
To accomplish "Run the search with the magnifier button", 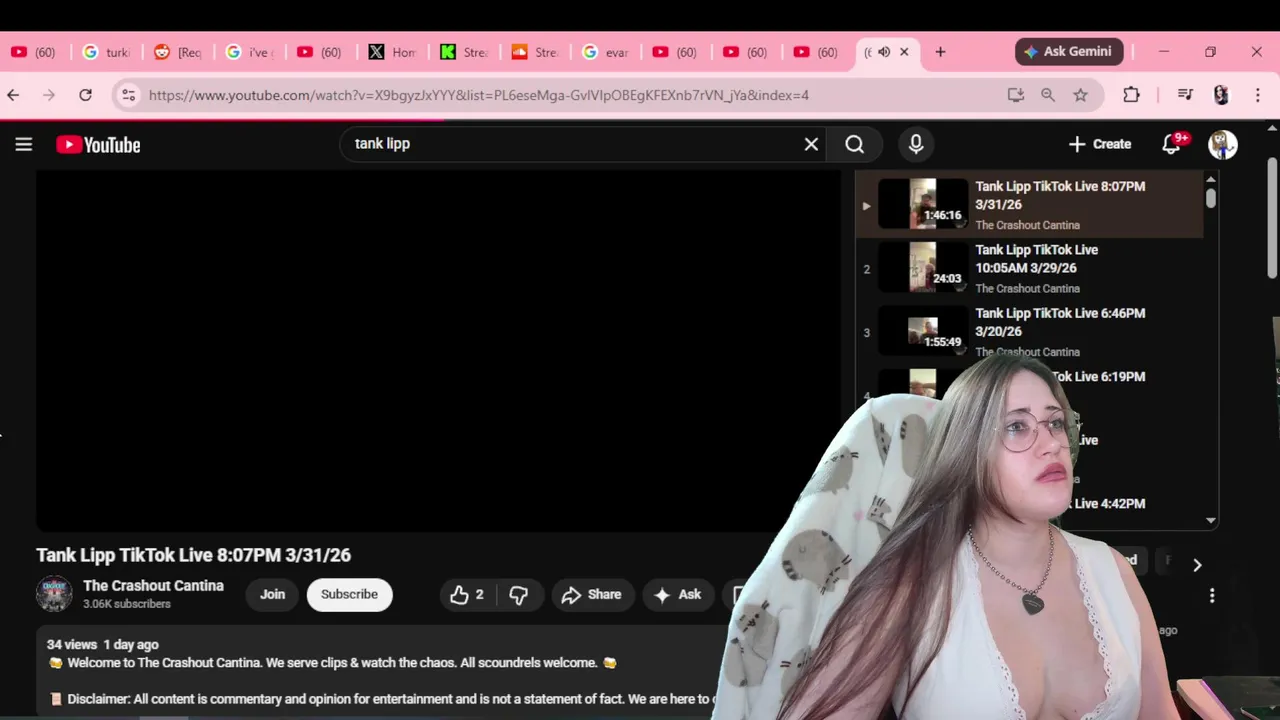I will (x=854, y=144).
